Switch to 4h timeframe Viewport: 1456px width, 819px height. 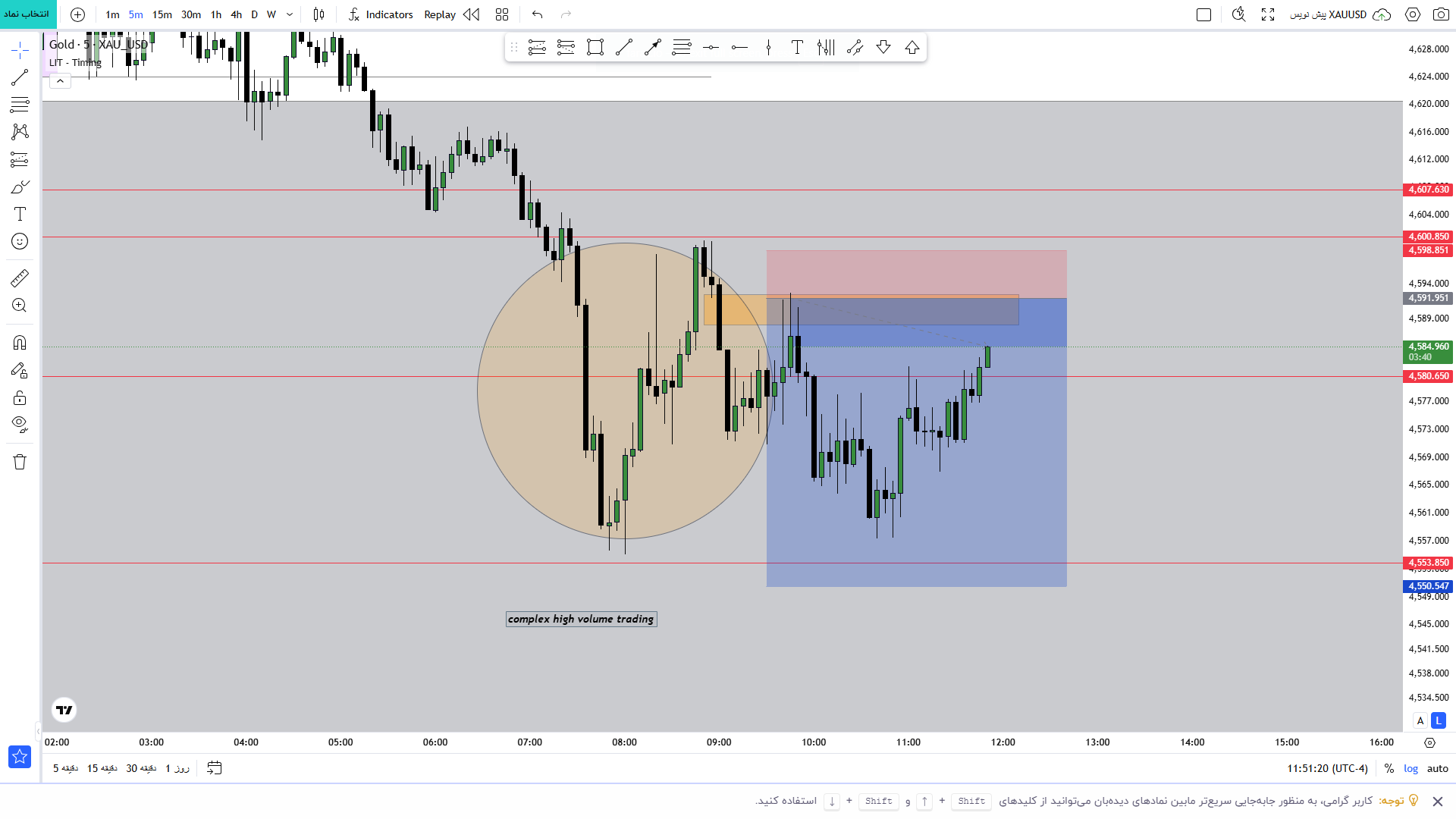coord(237,14)
